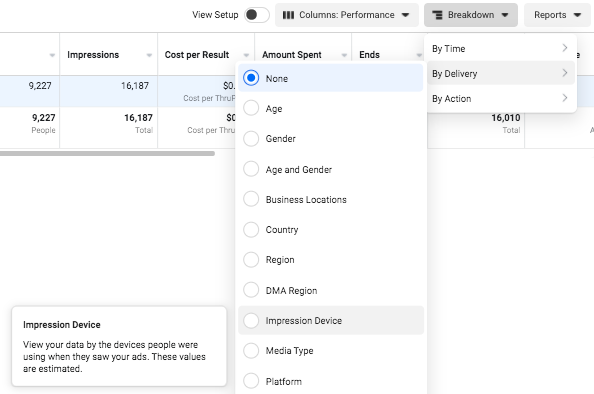Click the 9,227 People total cell
Image resolution: width=594 pixels, height=394 pixels.
(44, 118)
